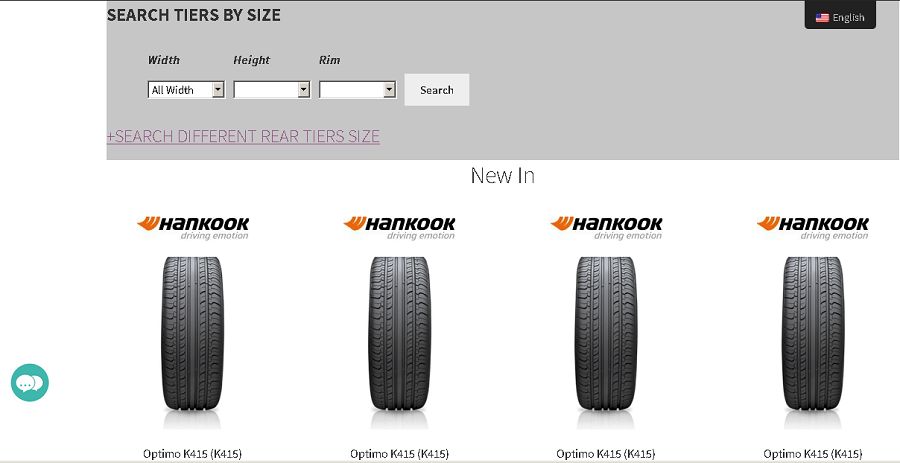Open the English language selector
This screenshot has height=463, width=900.
[840, 15]
